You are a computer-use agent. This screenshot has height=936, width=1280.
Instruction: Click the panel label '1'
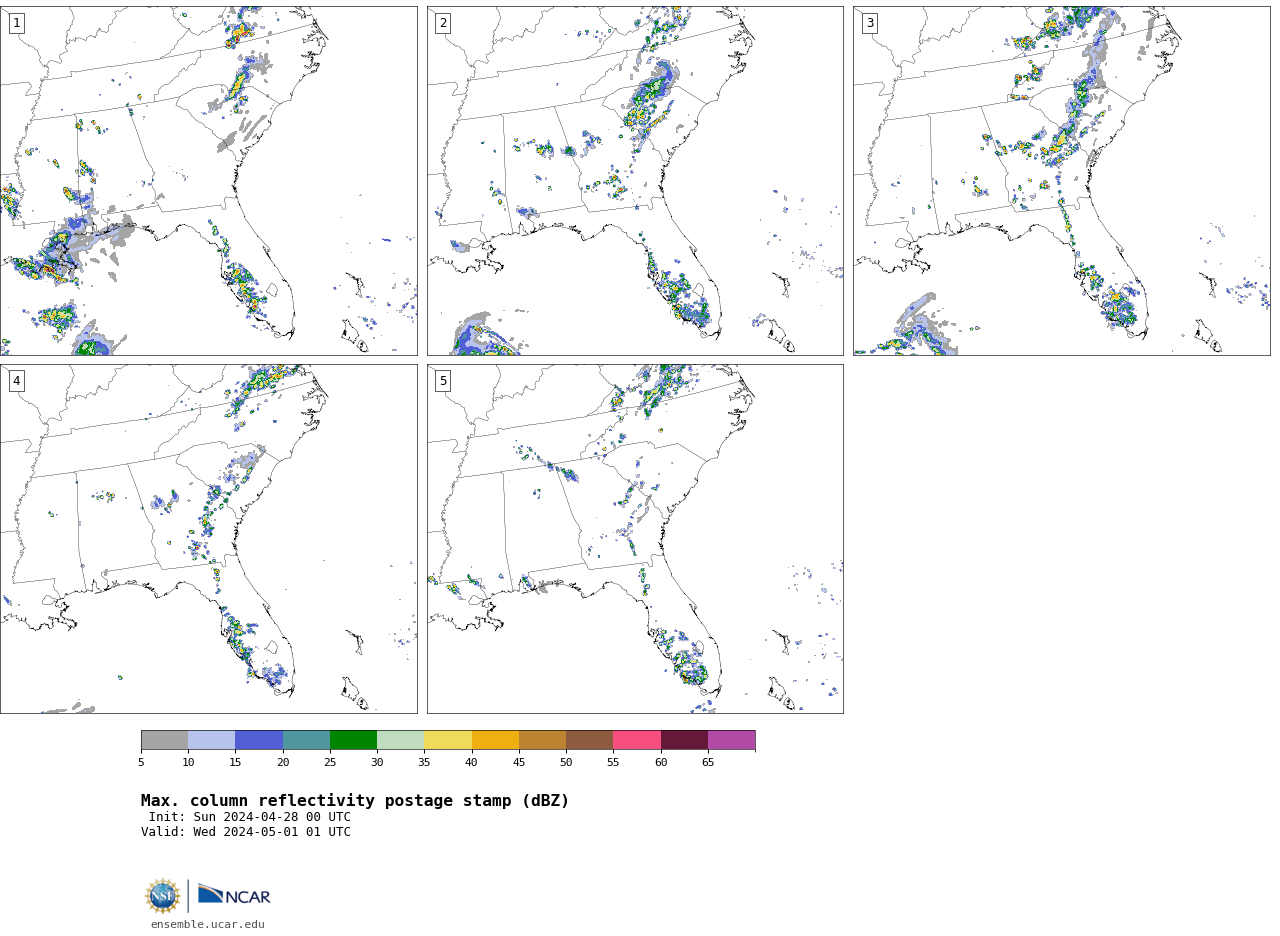point(16,23)
